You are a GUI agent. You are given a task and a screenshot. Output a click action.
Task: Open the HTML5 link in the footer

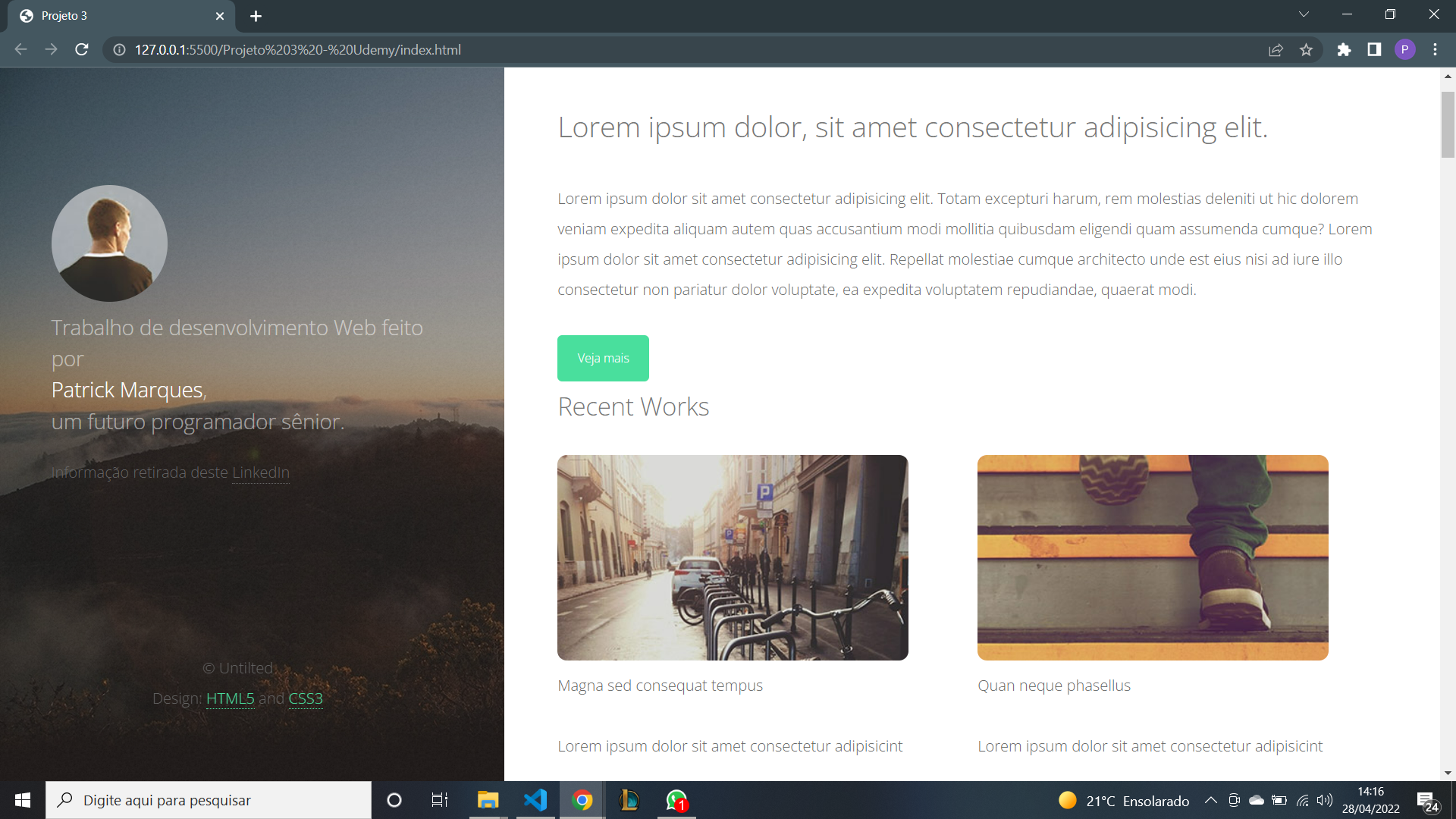tap(231, 698)
